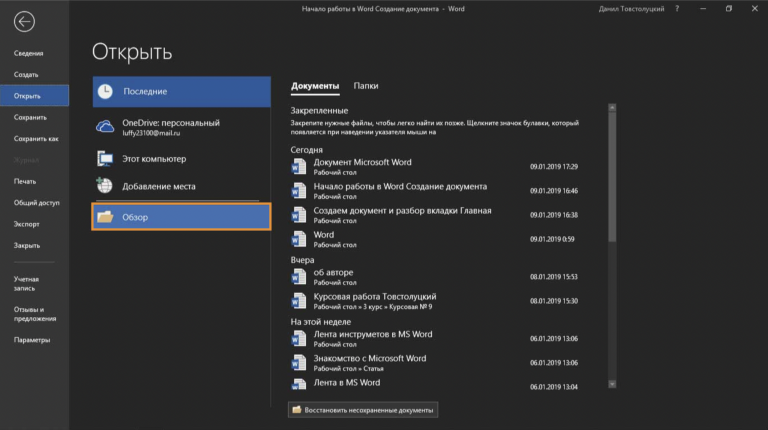The width and height of the screenshot is (768, 430).
Task: Open Начало работы в Word Создание документа
Action: 436,191
